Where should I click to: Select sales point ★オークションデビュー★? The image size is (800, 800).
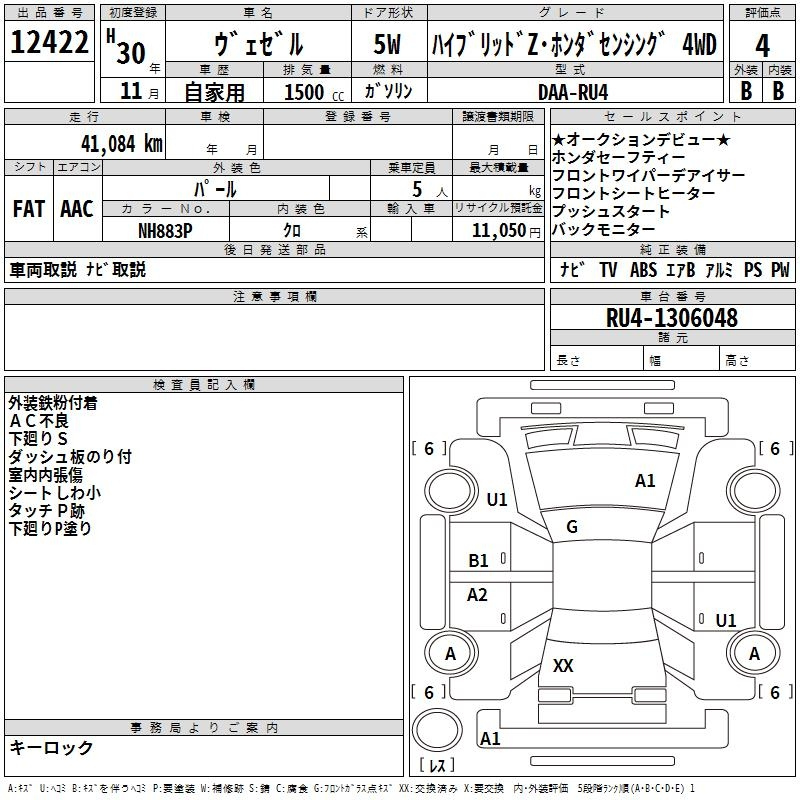(641, 139)
